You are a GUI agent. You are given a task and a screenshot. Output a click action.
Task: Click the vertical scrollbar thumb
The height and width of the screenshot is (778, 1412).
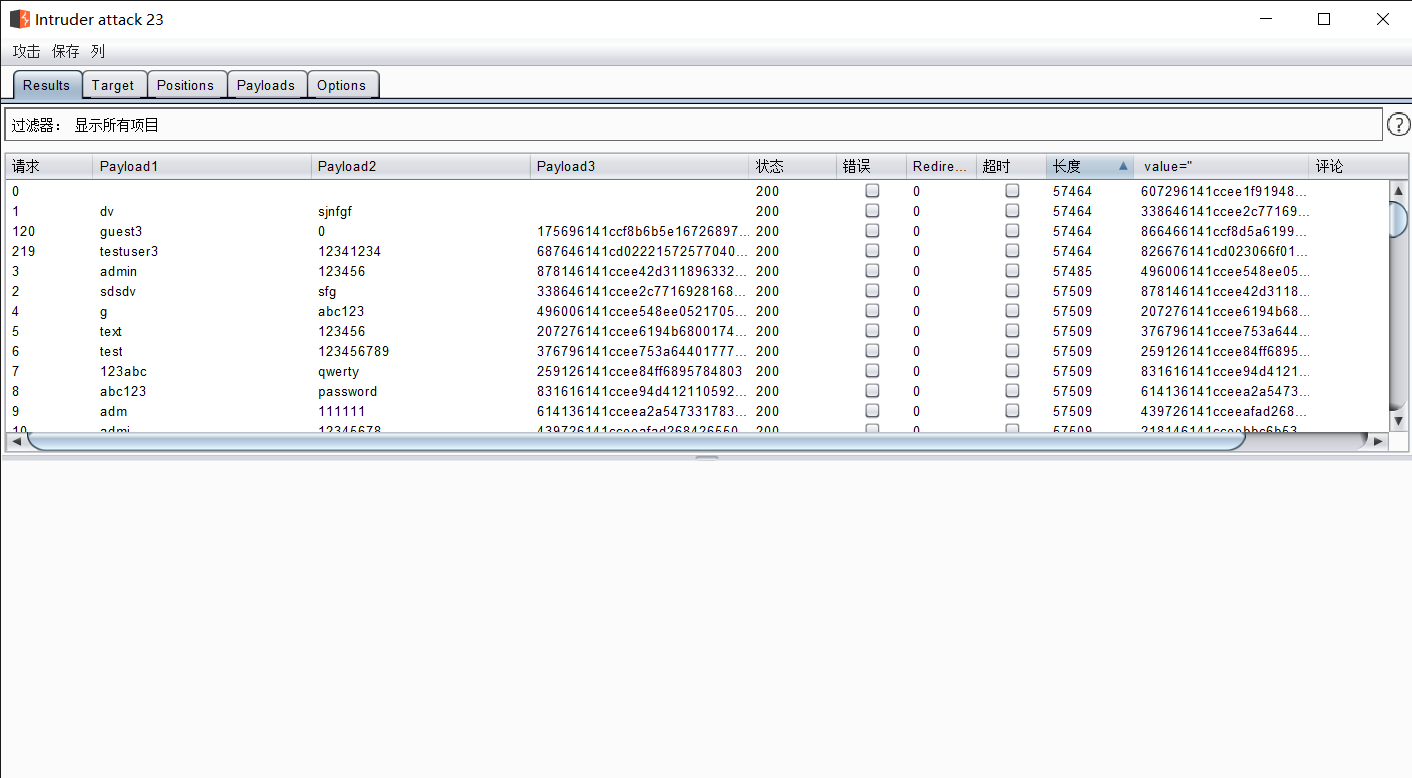[x=1399, y=219]
